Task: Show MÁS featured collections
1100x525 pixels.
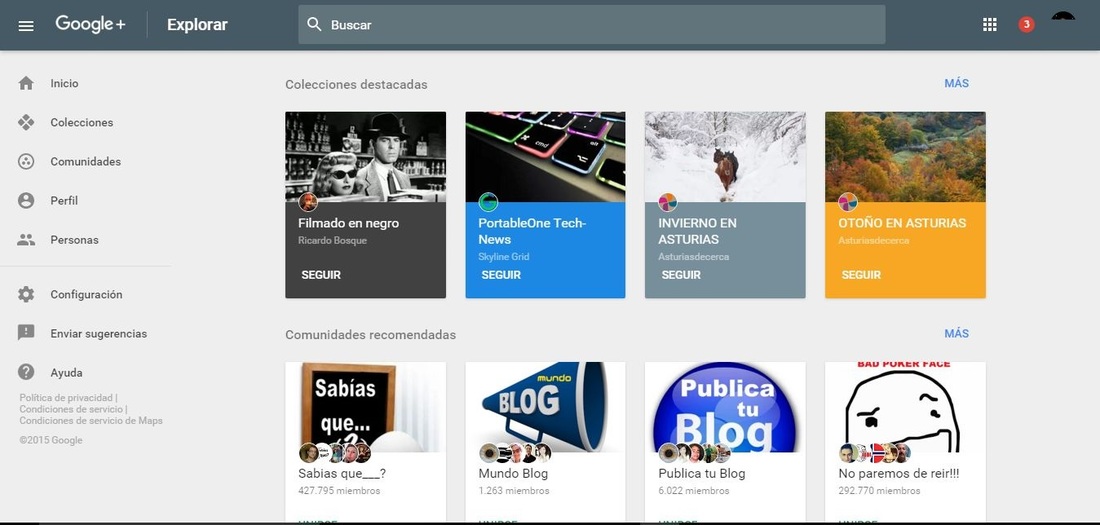Action: point(956,84)
